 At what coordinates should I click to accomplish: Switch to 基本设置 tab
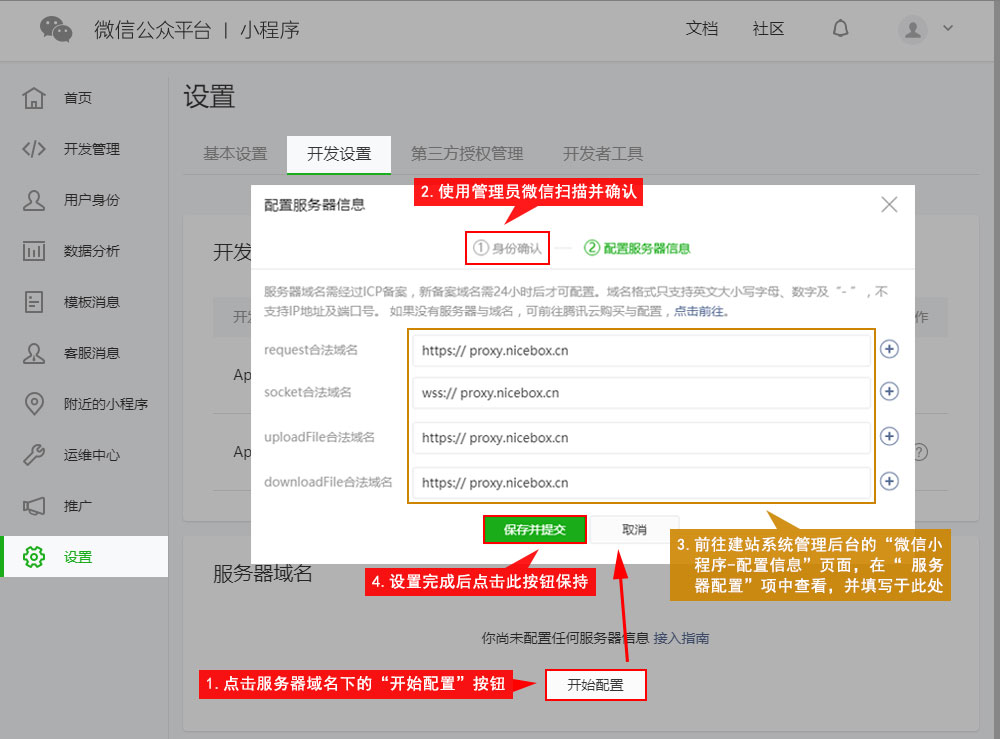(235, 154)
